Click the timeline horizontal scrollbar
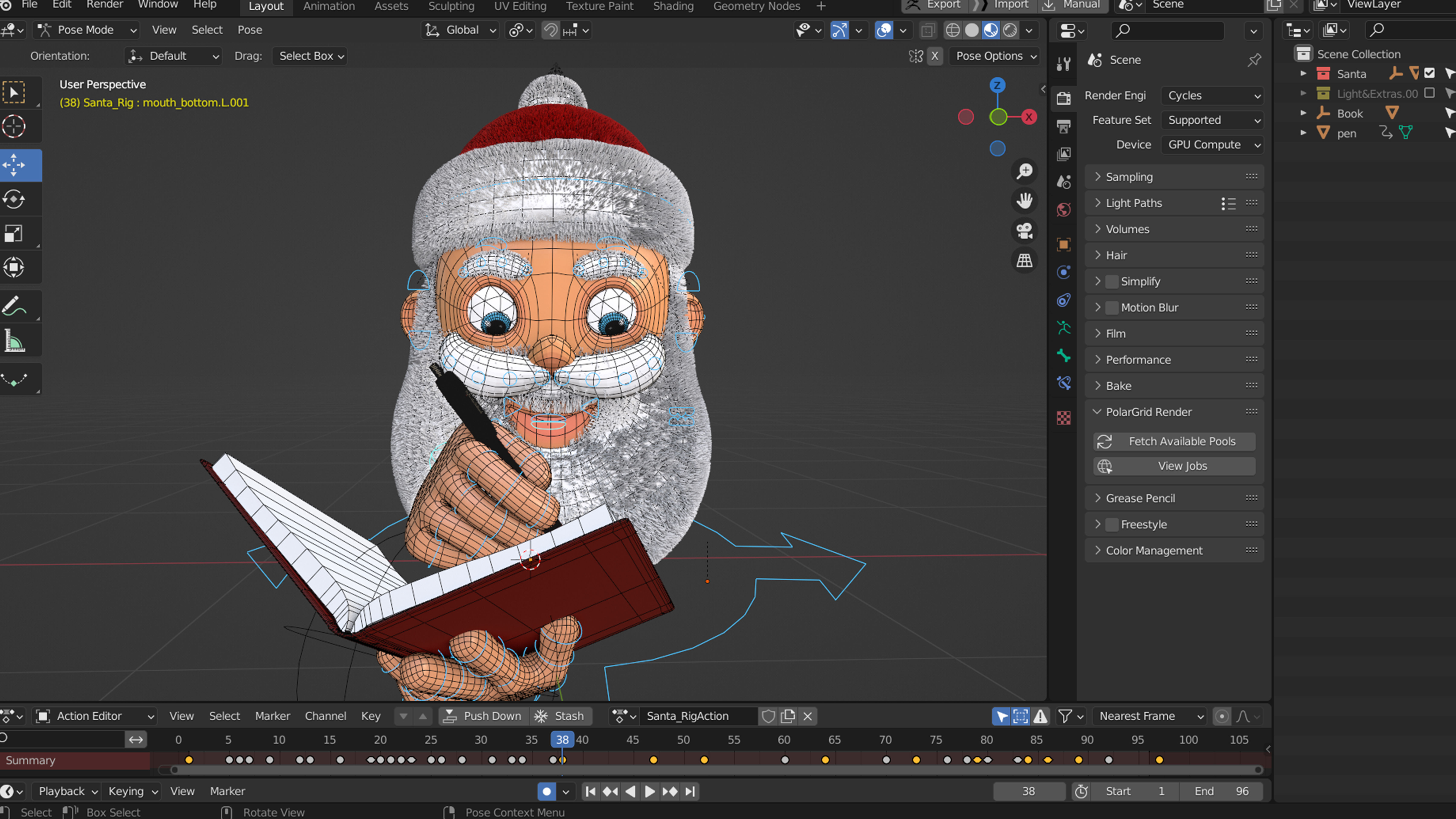 click(x=717, y=770)
